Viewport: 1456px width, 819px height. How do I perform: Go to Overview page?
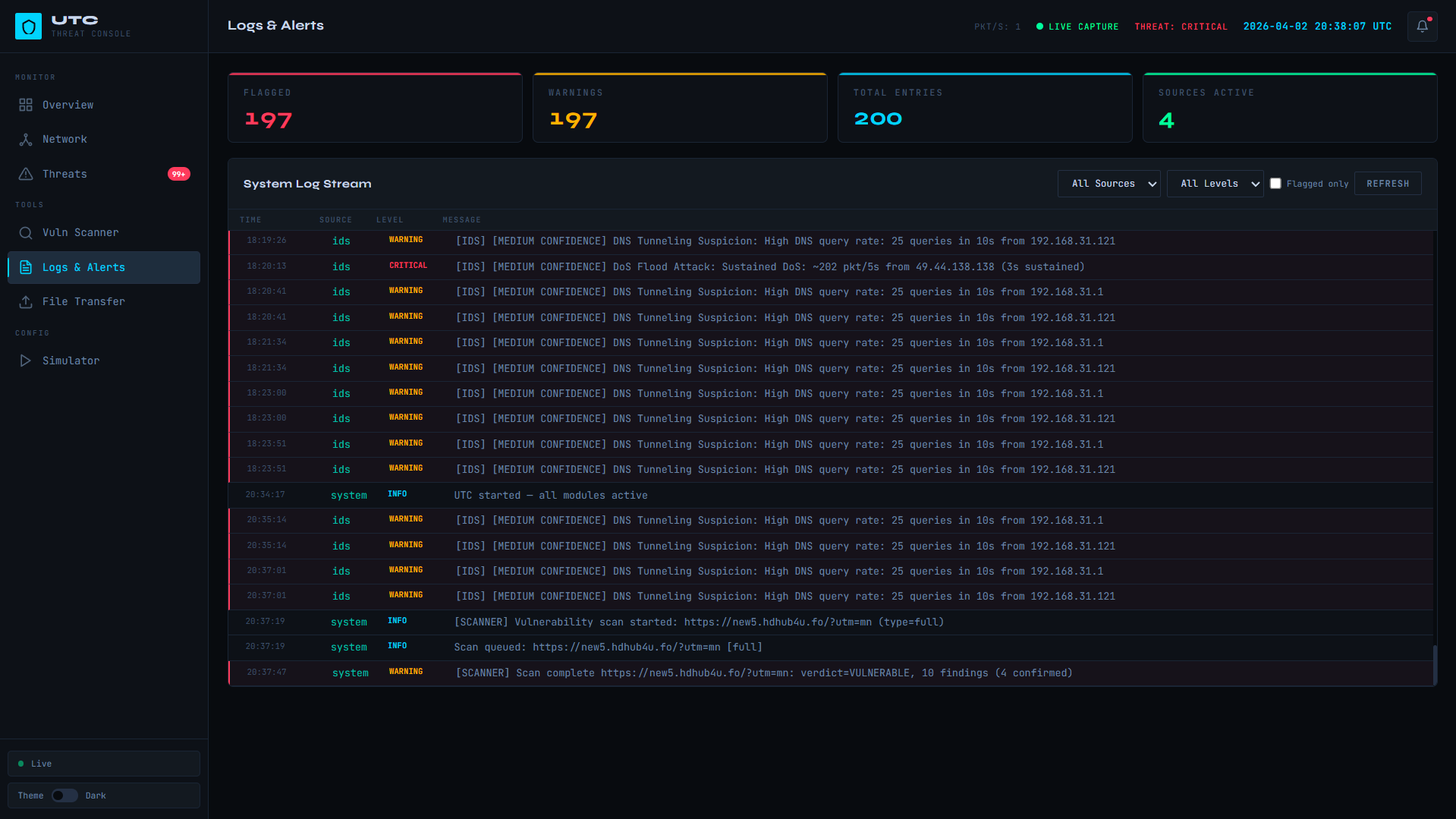click(104, 105)
